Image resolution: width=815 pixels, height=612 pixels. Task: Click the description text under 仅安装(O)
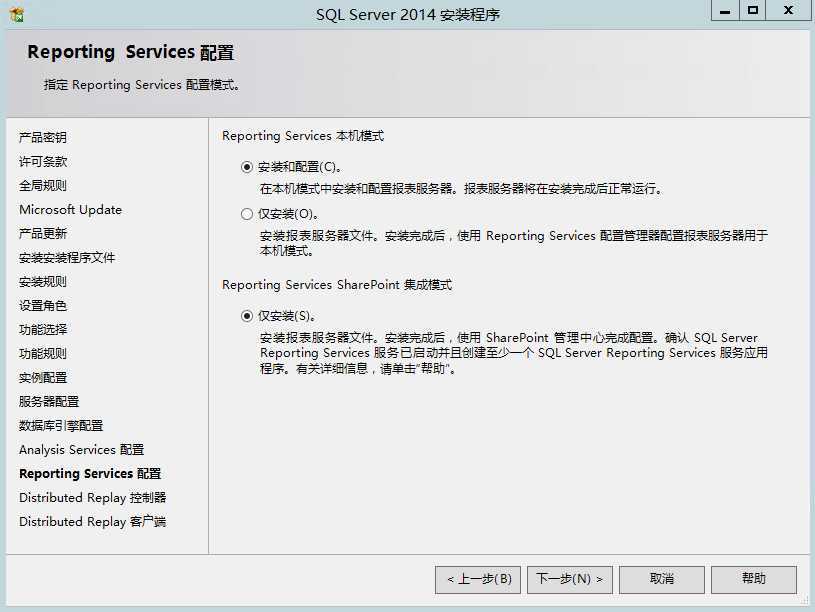pos(514,243)
